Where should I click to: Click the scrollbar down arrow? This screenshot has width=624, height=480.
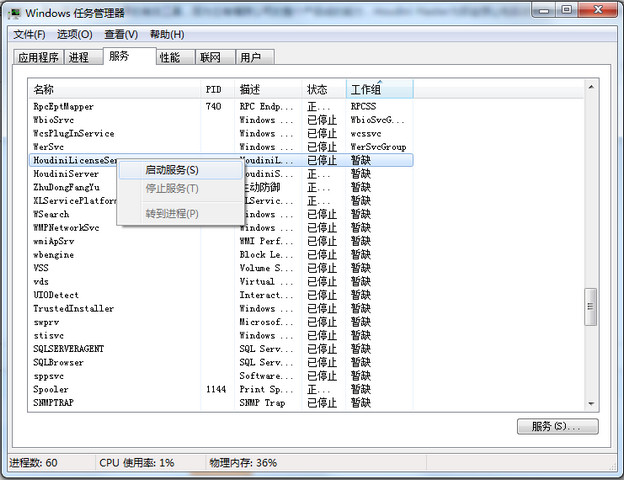coord(591,404)
